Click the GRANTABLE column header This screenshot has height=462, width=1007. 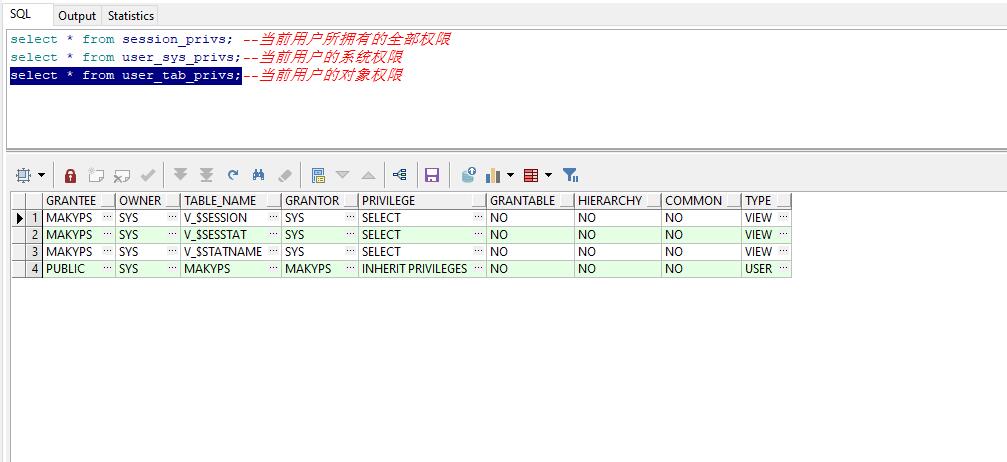[530, 200]
